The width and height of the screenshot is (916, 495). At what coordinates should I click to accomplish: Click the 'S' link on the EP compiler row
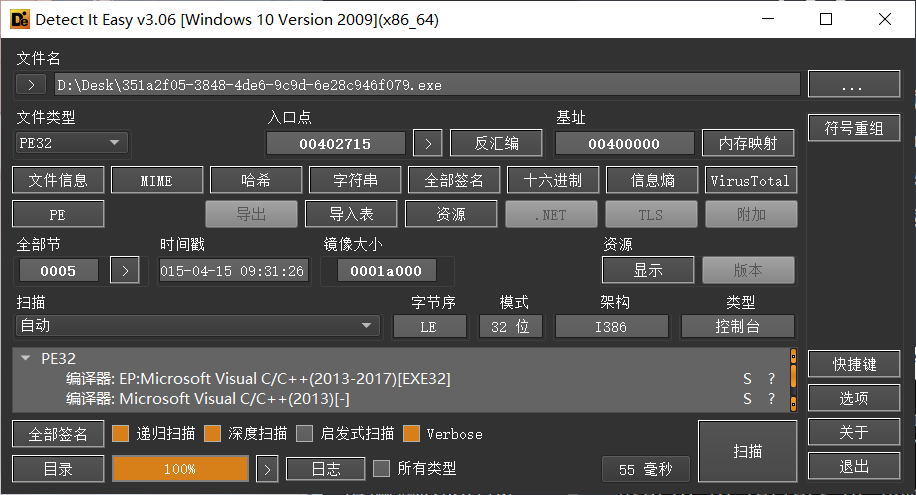pos(747,379)
